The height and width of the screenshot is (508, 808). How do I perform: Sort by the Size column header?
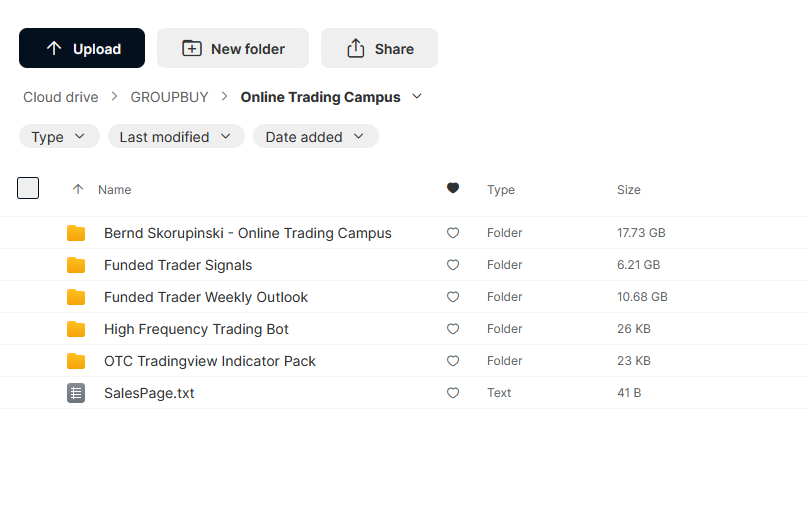click(629, 190)
